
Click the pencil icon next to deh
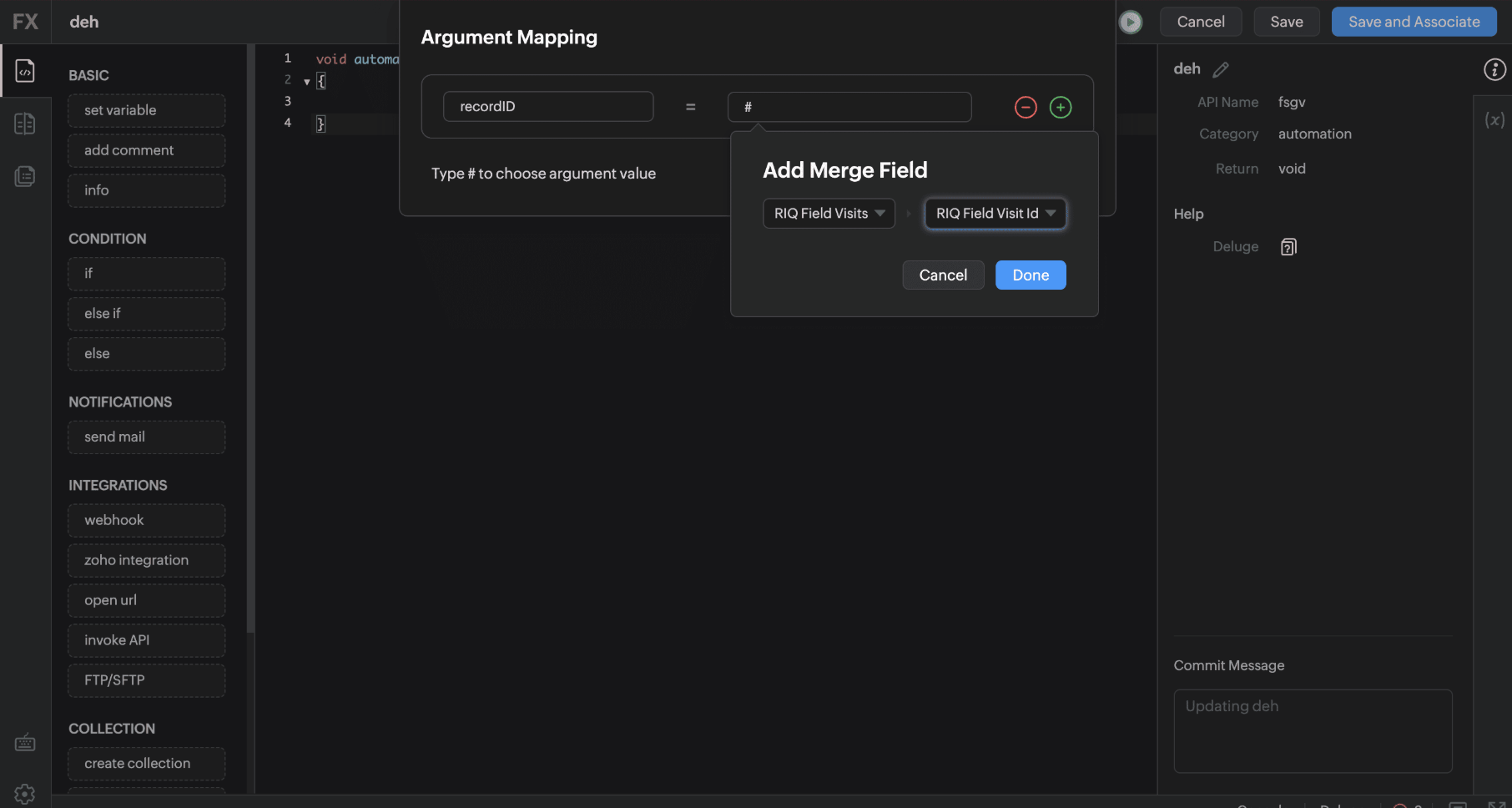tap(1221, 69)
